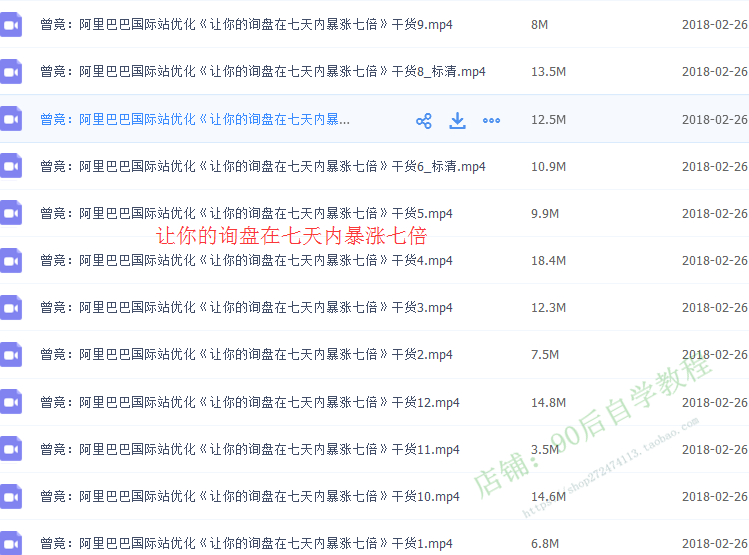Click the download icon on the highlighted row

click(x=457, y=120)
